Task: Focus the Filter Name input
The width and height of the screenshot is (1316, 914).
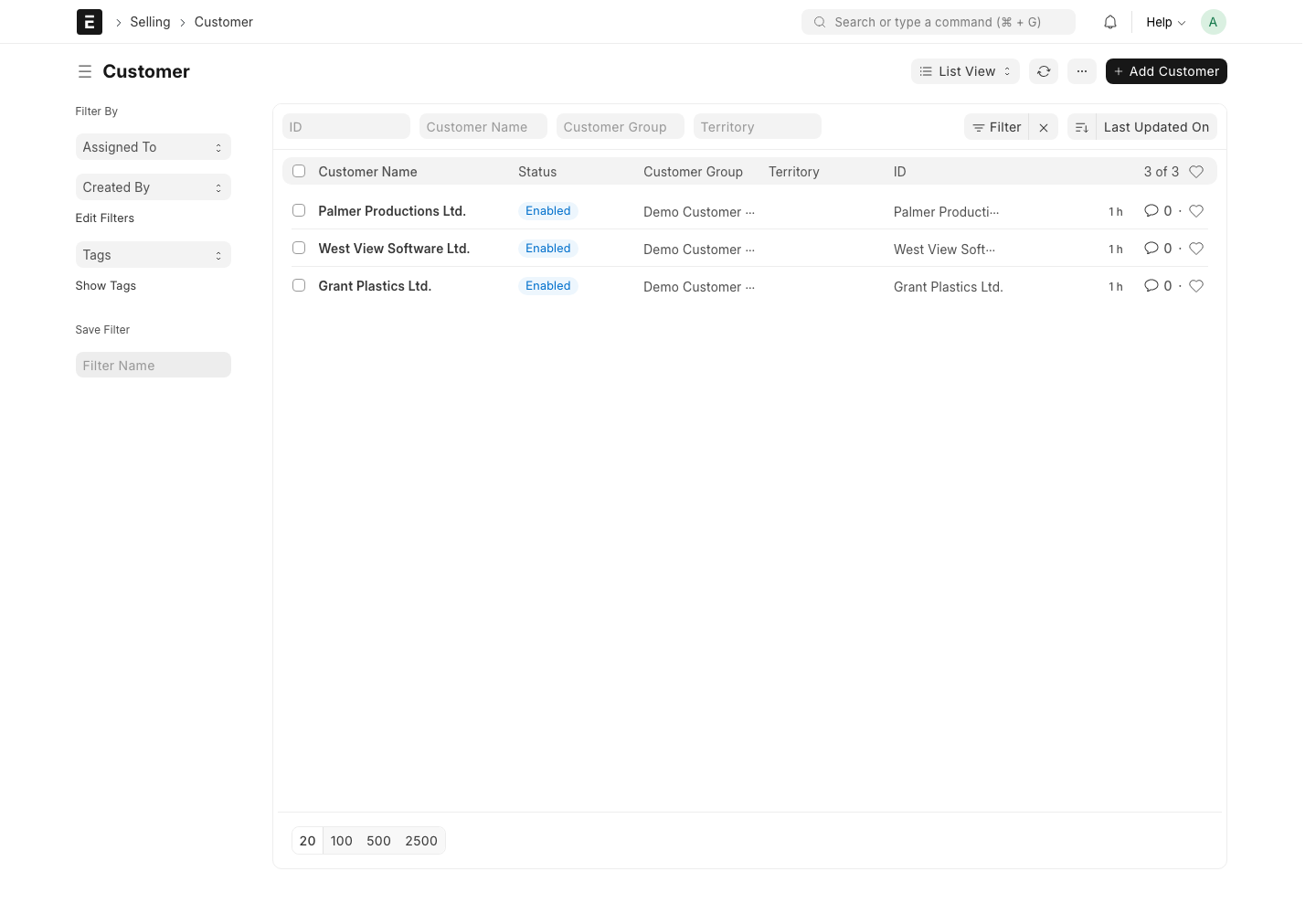Action: pos(154,366)
